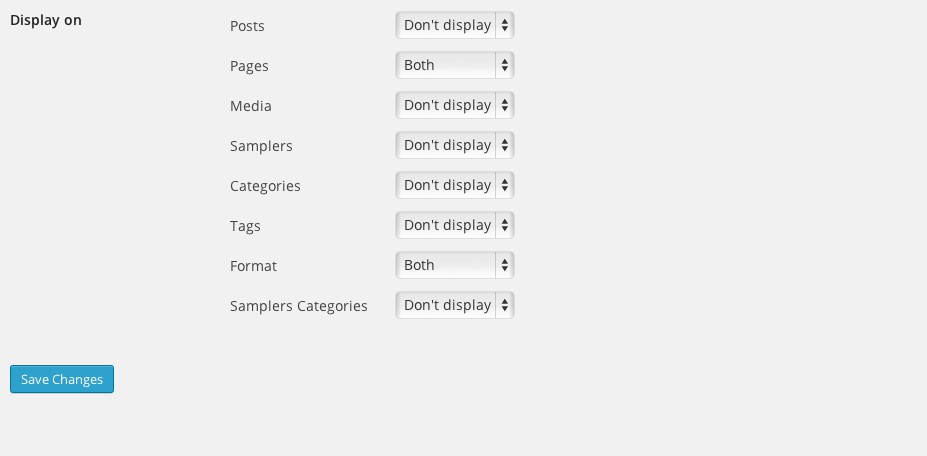Click the Samplers Categories row label
Image resolution: width=927 pixels, height=456 pixels.
point(299,306)
